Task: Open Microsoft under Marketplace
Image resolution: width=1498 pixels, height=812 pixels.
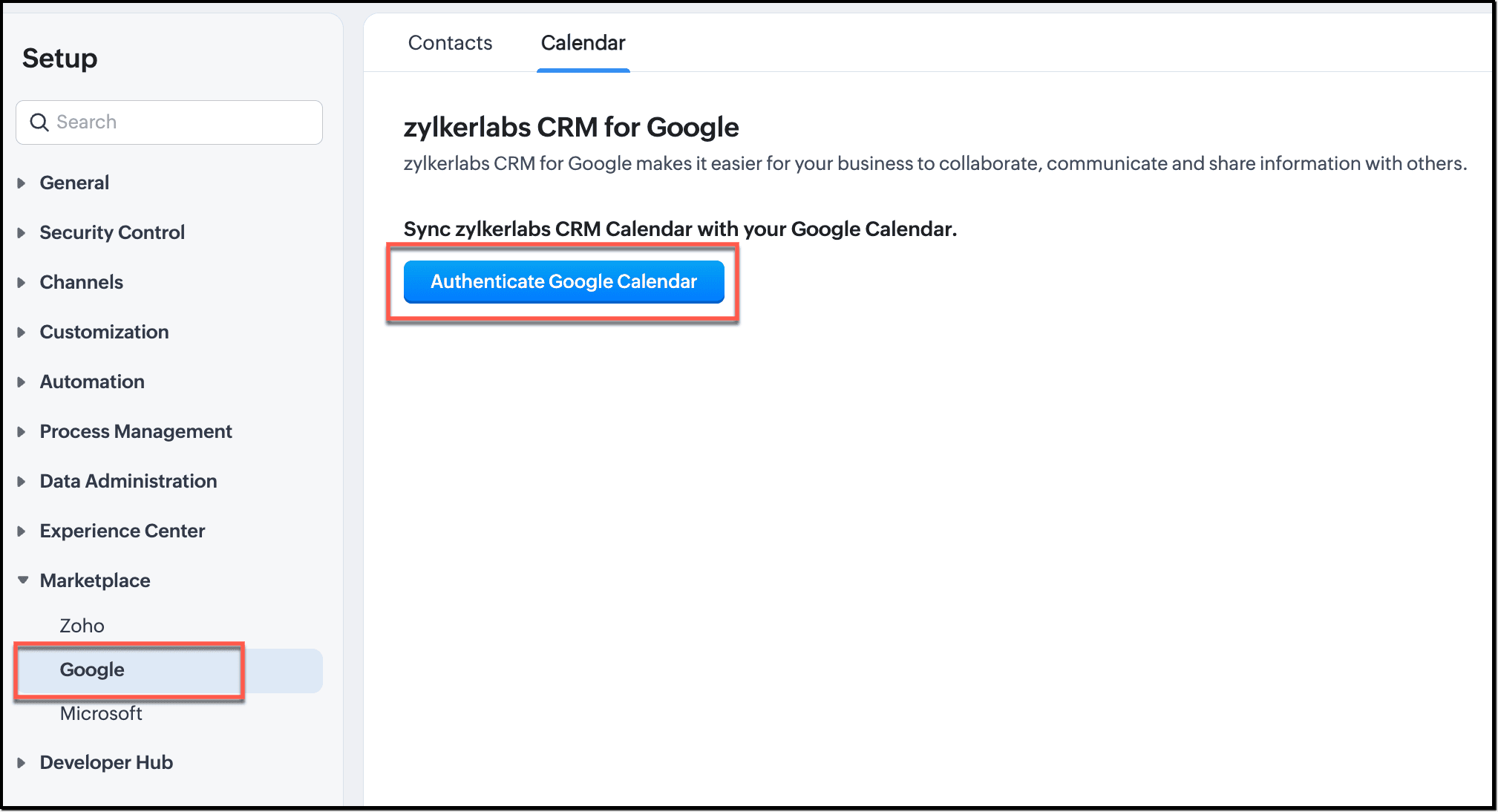Action: point(101,714)
